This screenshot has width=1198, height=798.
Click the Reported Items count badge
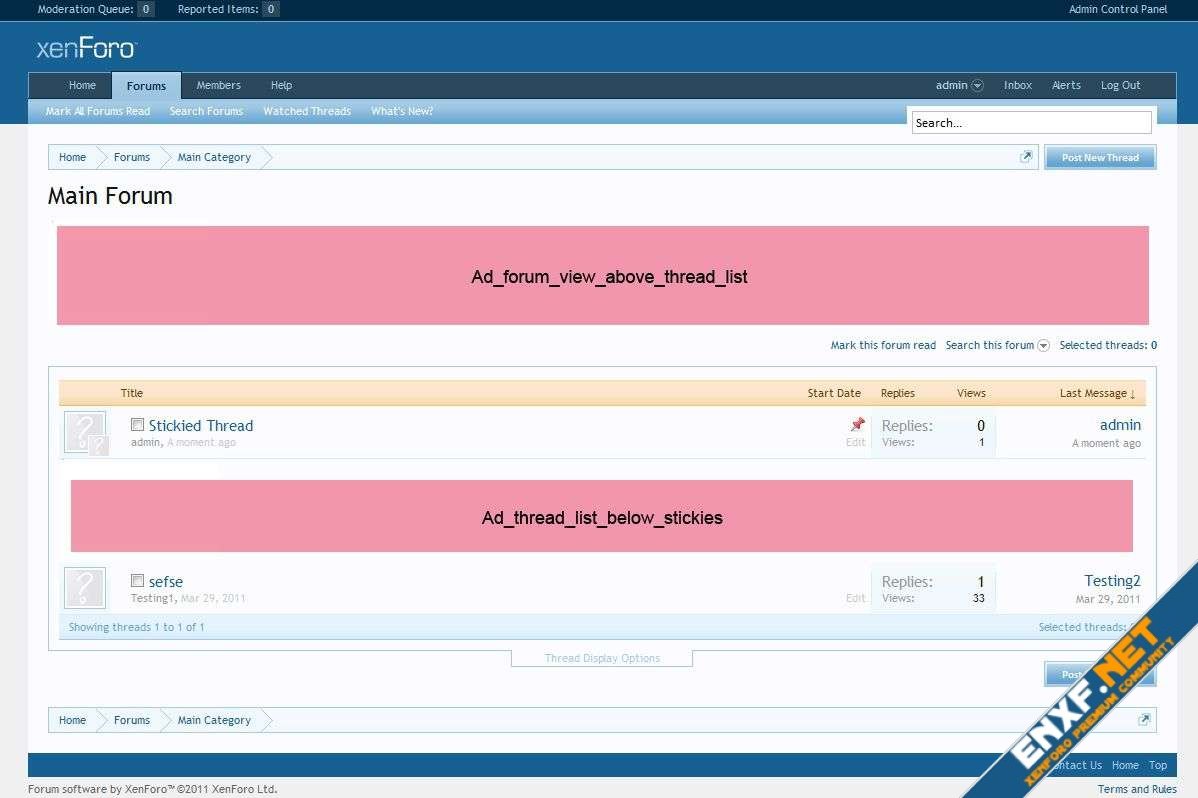271,9
